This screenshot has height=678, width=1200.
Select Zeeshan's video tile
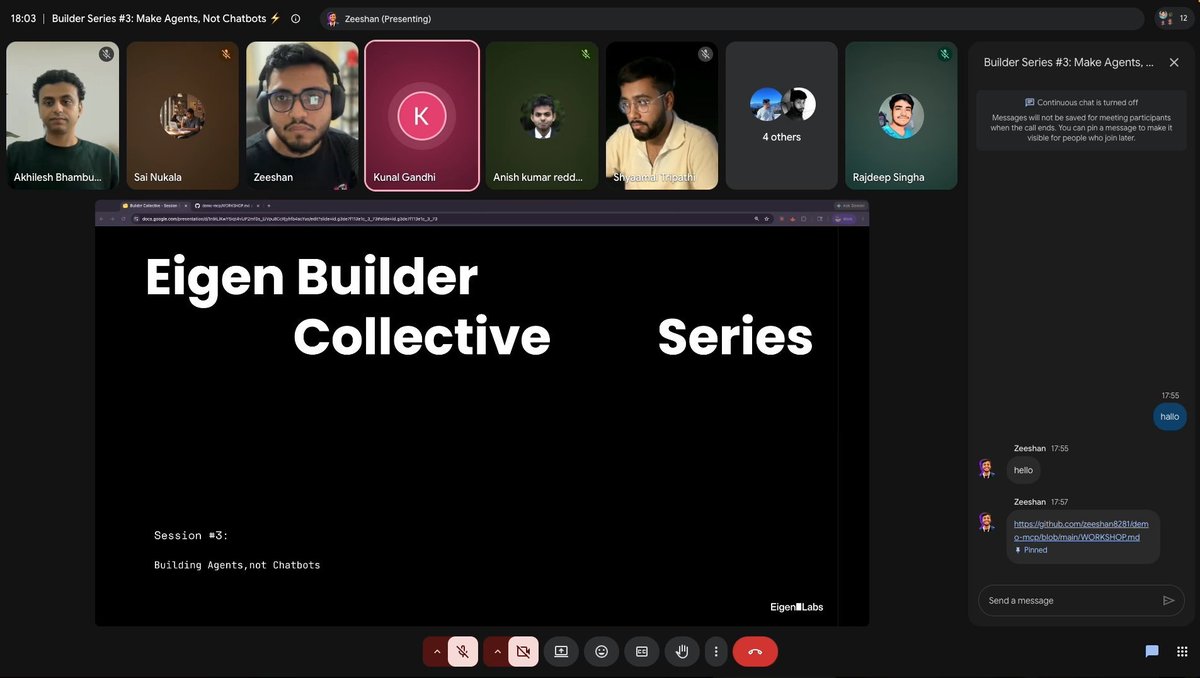302,115
